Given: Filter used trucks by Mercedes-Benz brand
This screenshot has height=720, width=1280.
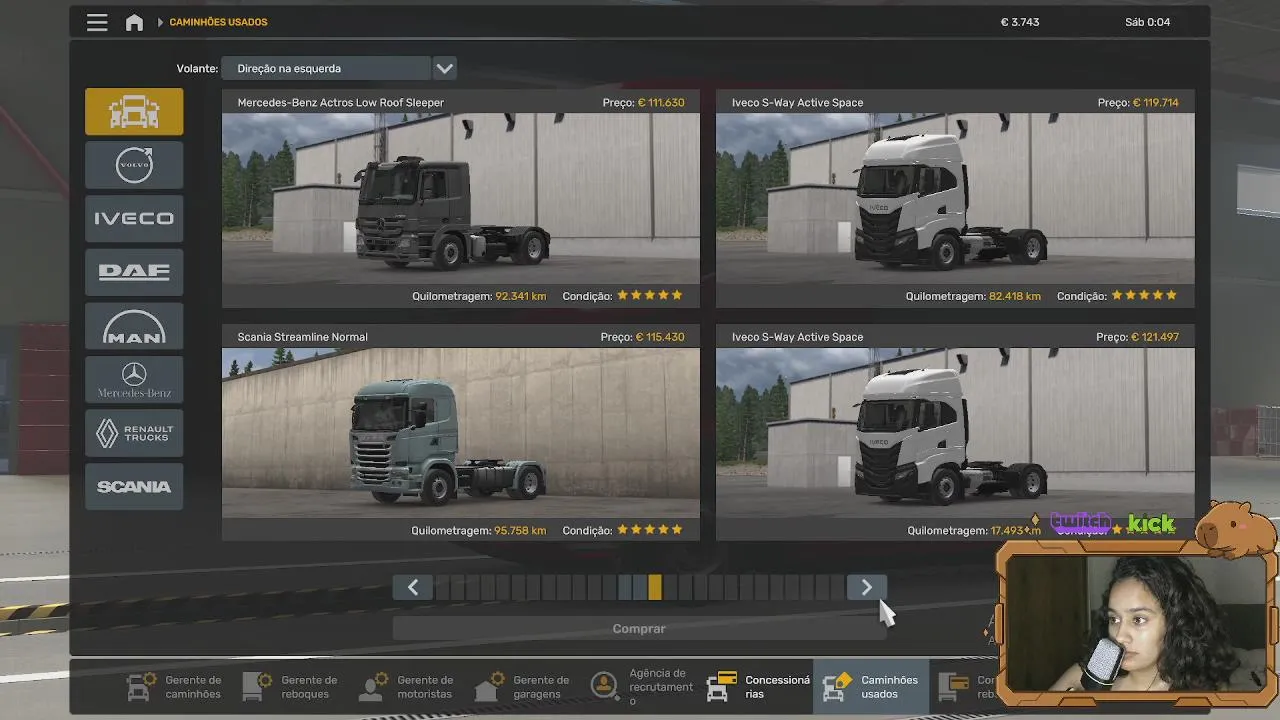Looking at the screenshot, I should 134,380.
